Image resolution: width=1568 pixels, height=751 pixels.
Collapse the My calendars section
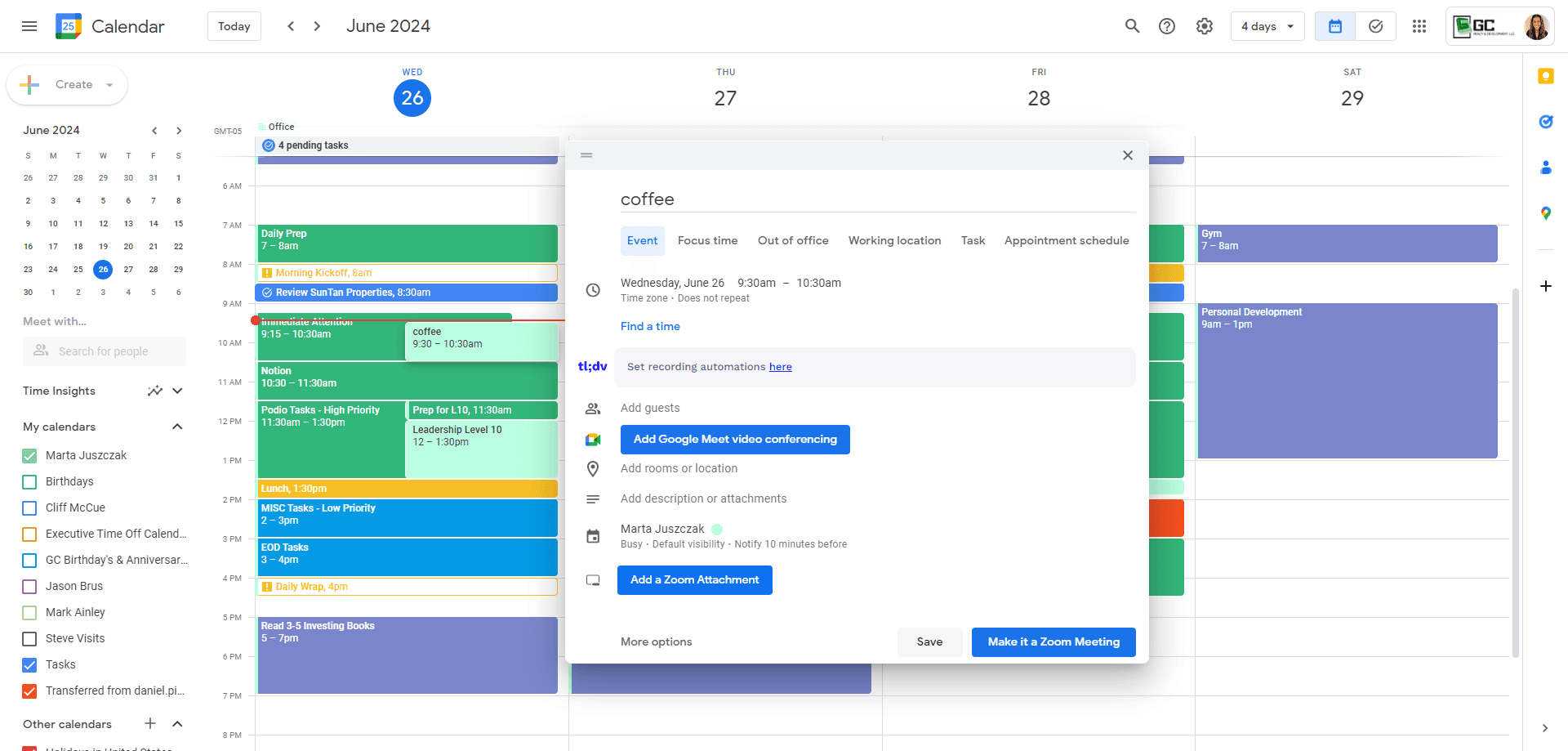(177, 427)
